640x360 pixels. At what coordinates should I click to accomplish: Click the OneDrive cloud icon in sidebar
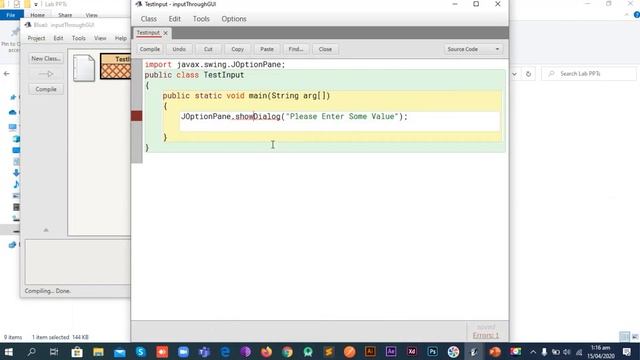tap(13, 112)
